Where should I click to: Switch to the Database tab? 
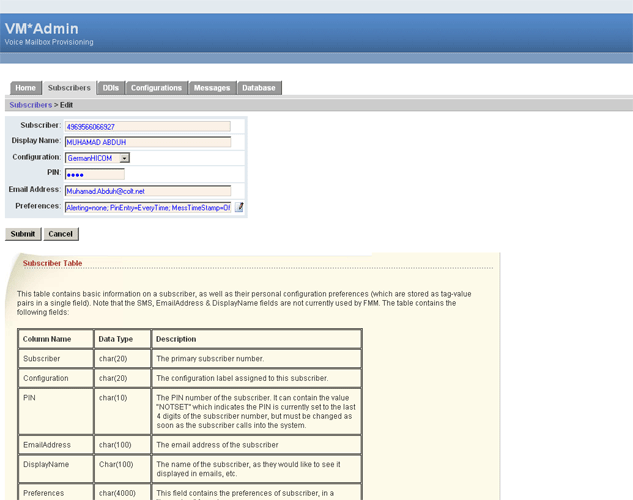[259, 88]
